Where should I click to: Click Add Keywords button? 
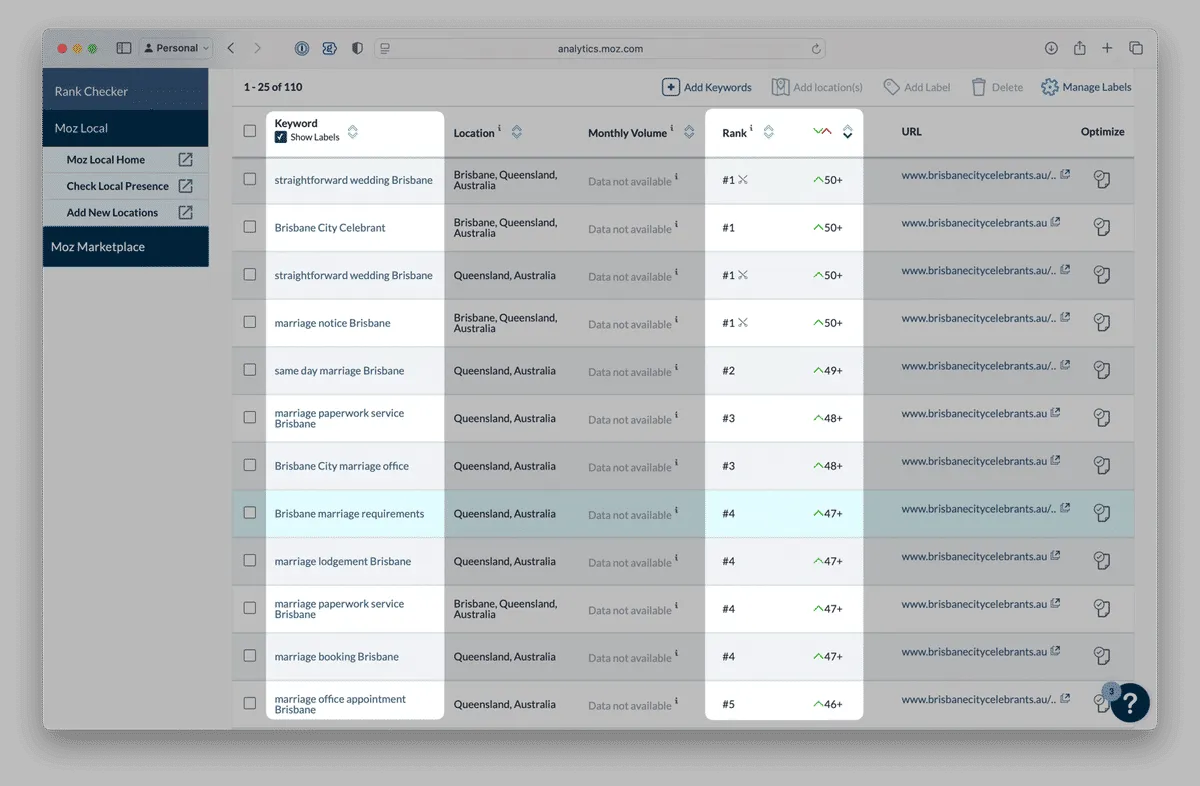707,87
